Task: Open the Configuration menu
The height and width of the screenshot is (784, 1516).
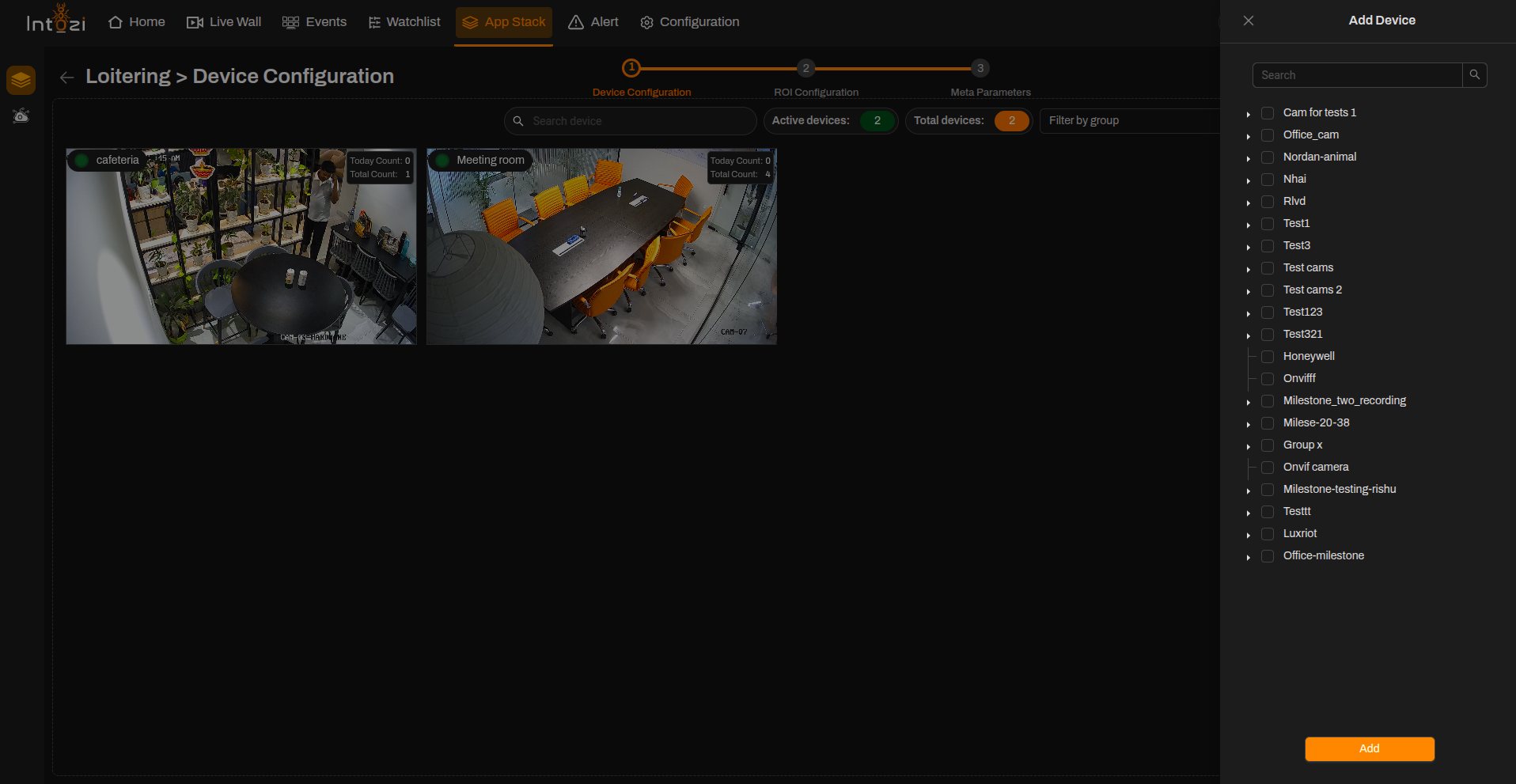Action: coord(690,22)
